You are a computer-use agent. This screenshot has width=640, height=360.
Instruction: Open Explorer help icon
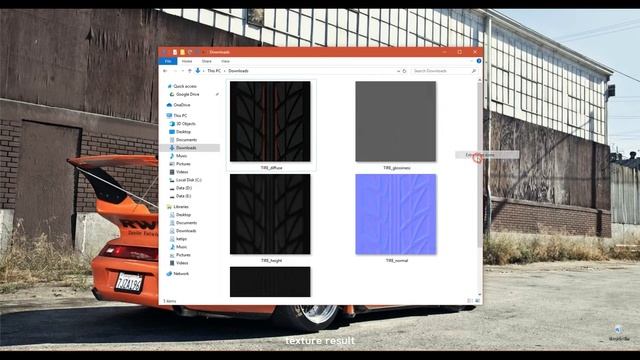(x=479, y=61)
